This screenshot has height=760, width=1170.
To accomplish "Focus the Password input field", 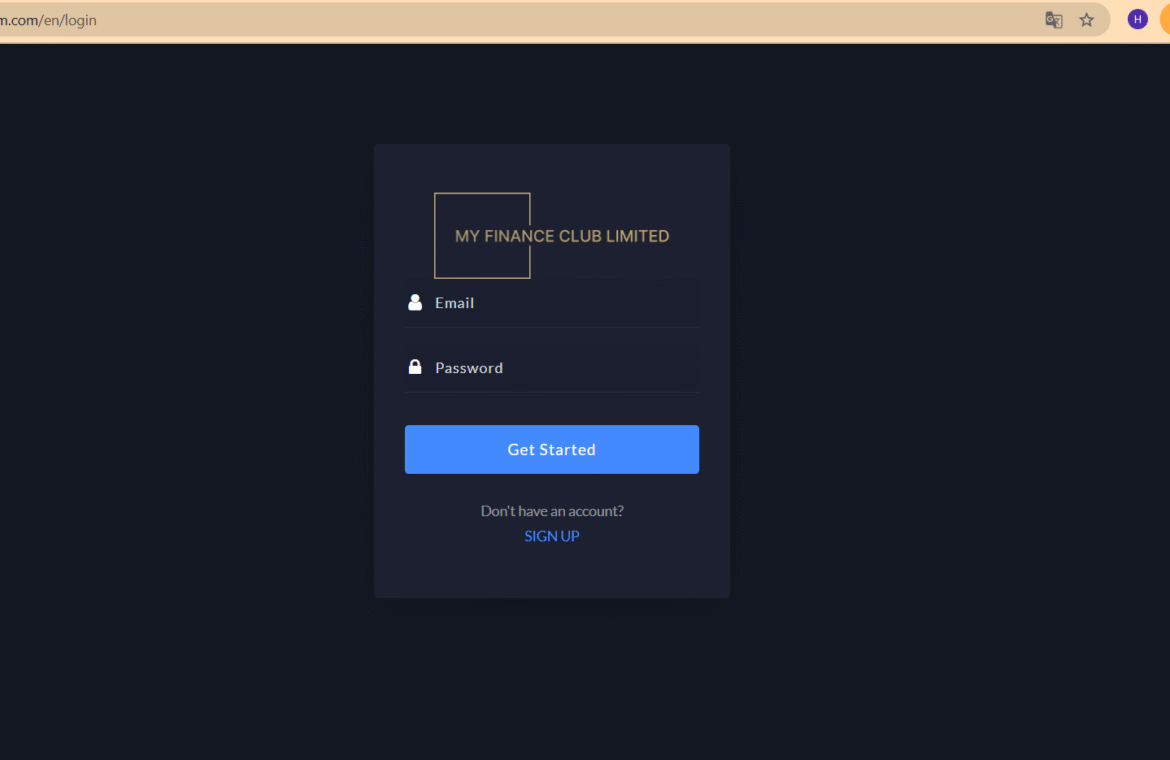I will click(x=551, y=368).
